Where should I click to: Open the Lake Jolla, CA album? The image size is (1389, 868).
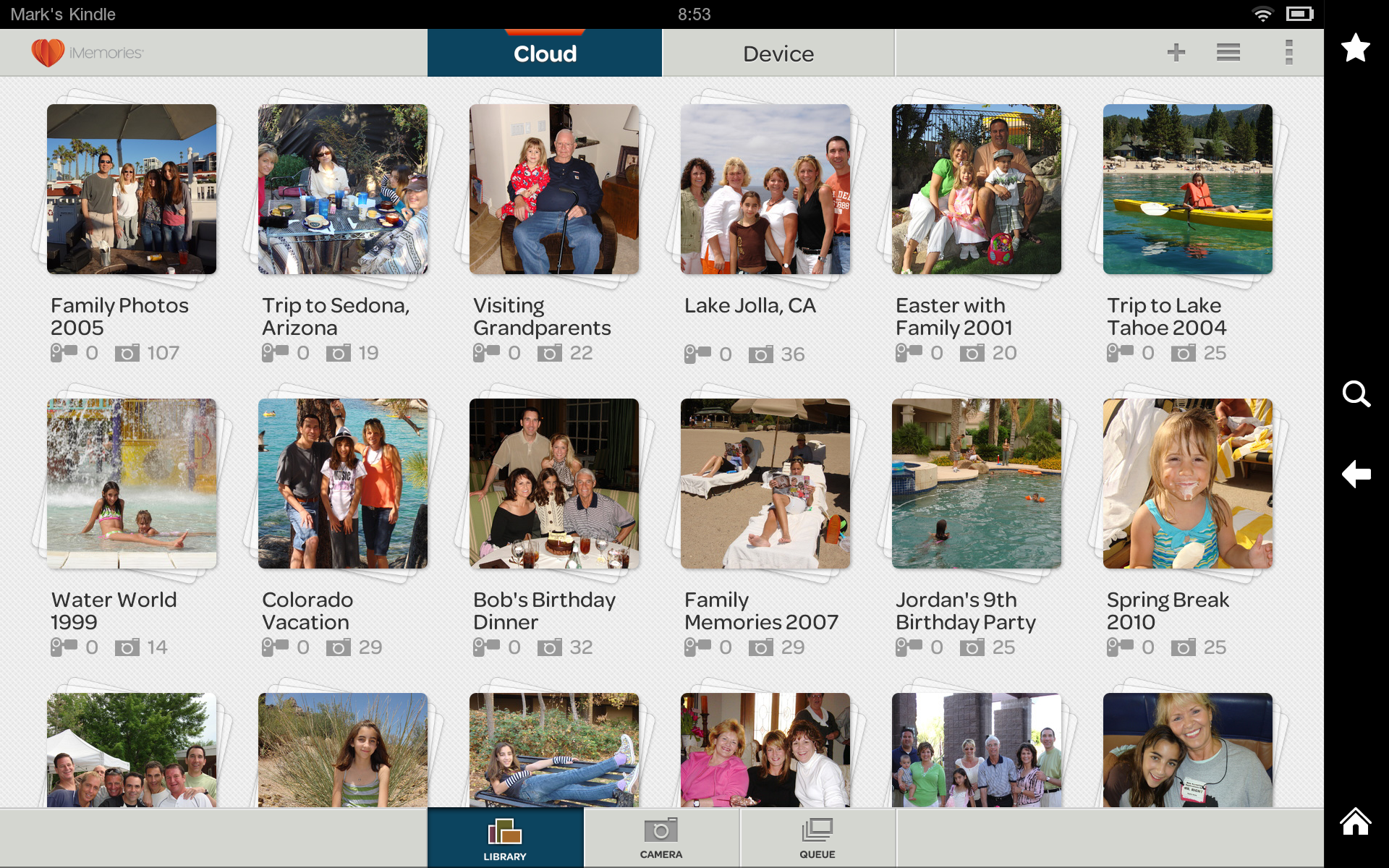(765, 189)
